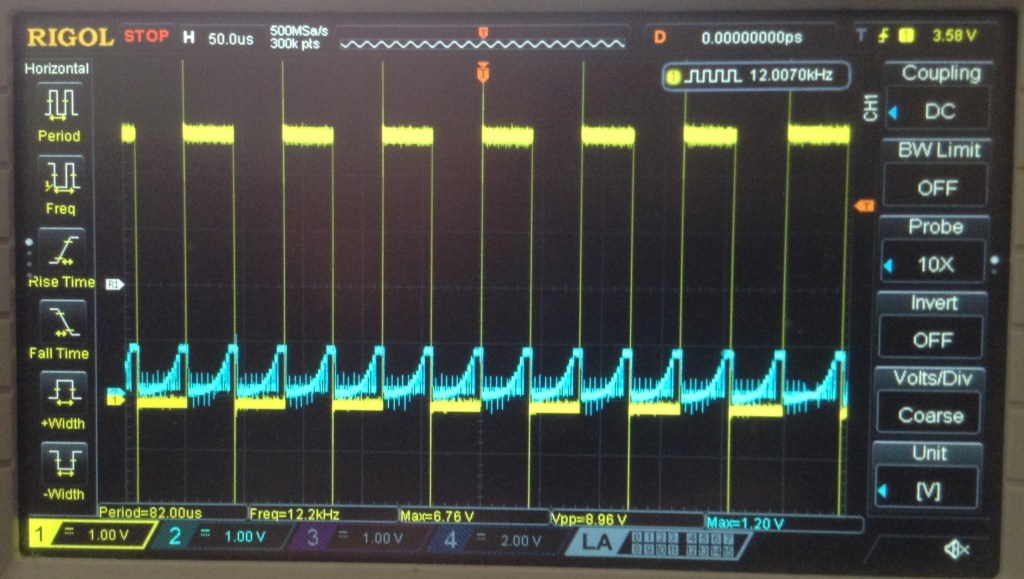The height and width of the screenshot is (579, 1024).
Task: Toggle BW Limit OFF setting
Action: click(936, 186)
